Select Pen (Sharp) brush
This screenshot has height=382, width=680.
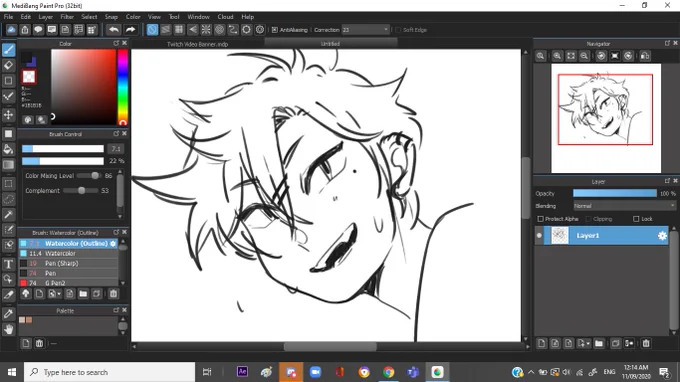(x=68, y=263)
